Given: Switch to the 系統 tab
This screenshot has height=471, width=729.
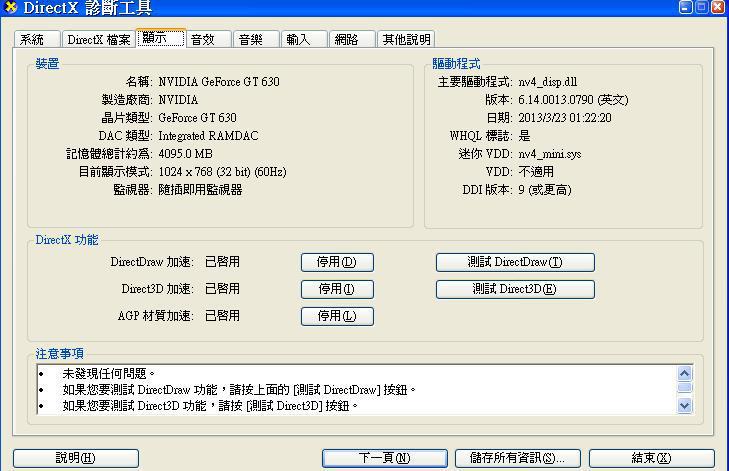Looking at the screenshot, I should click(37, 40).
